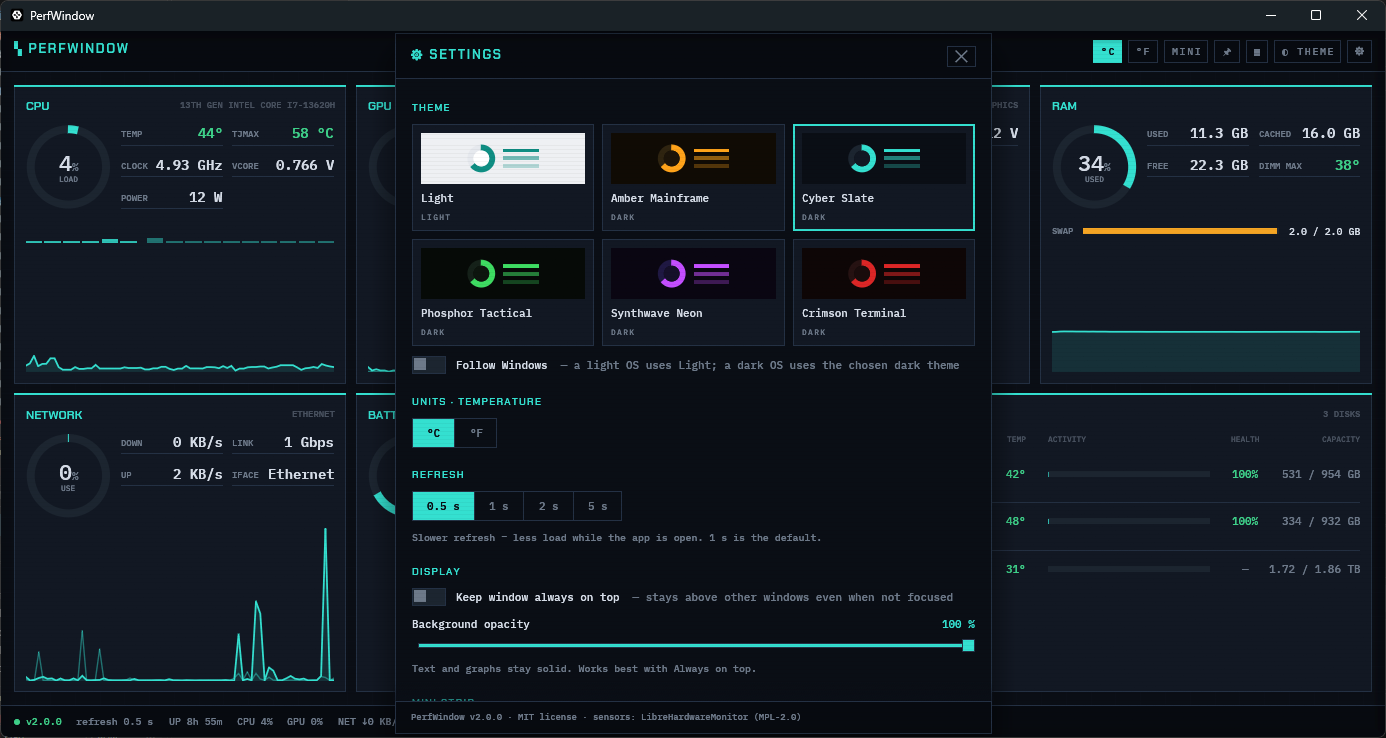Click the Settings footer license text
1386x738 pixels.
606,717
